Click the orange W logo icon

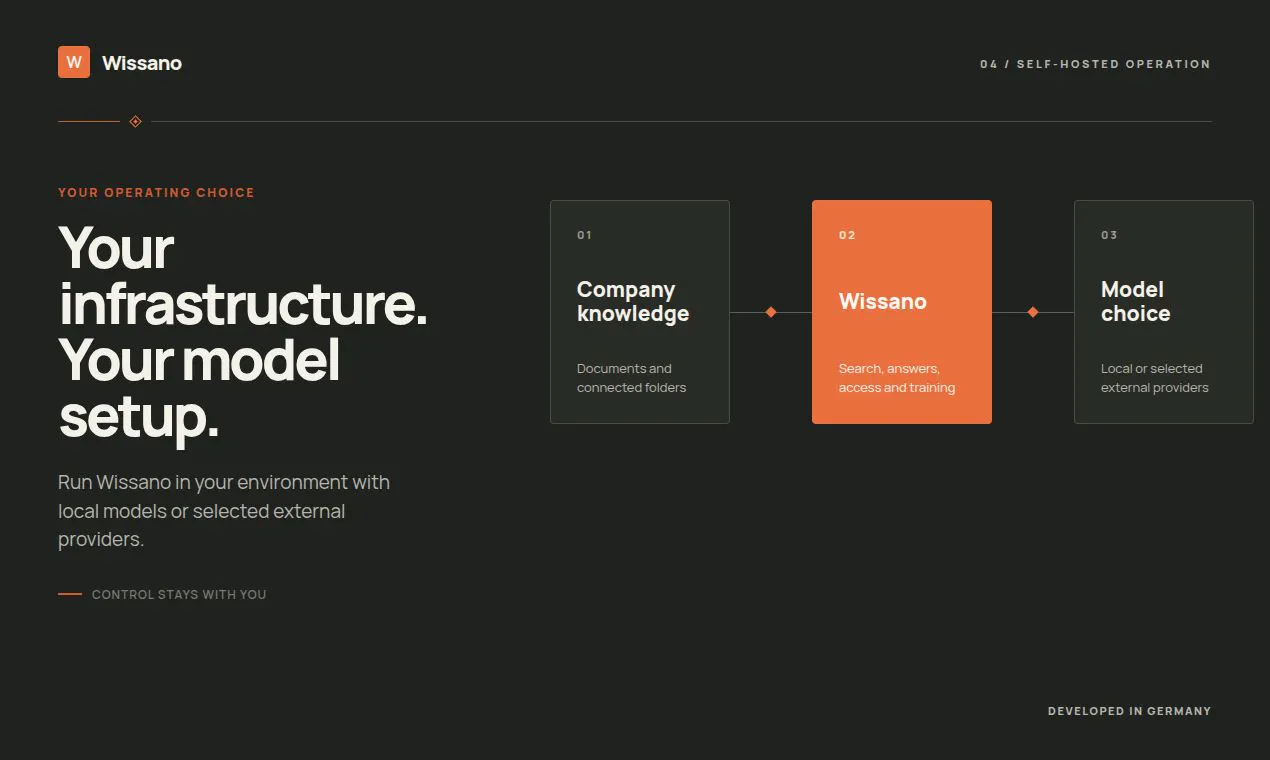click(74, 62)
